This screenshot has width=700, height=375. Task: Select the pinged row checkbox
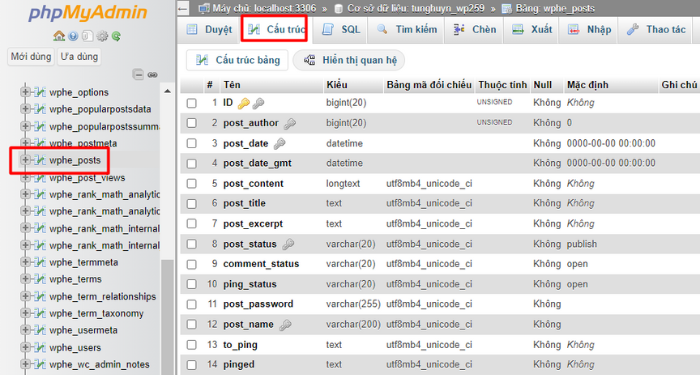[x=192, y=365]
